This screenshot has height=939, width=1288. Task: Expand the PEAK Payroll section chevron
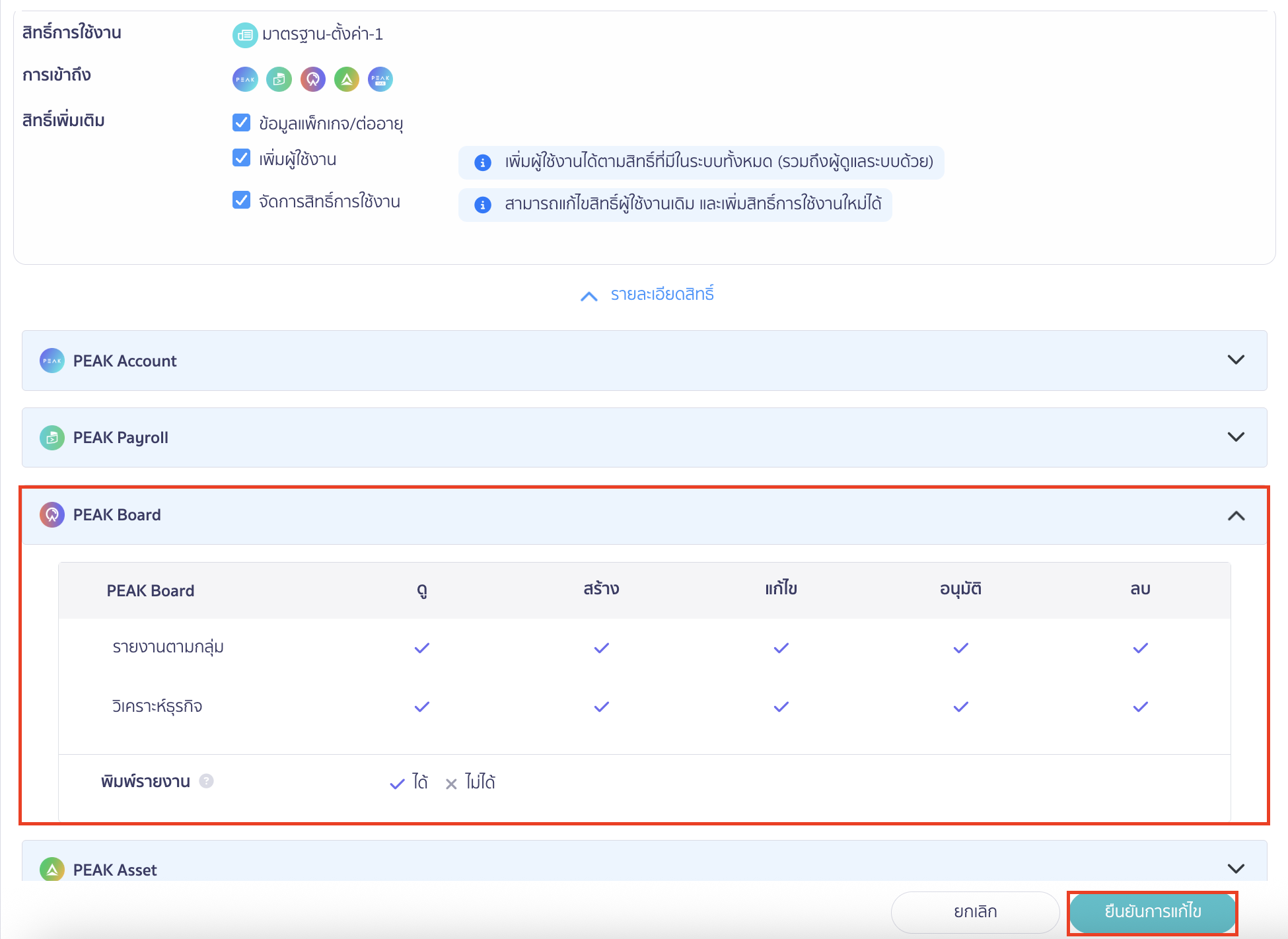pyautogui.click(x=1236, y=437)
